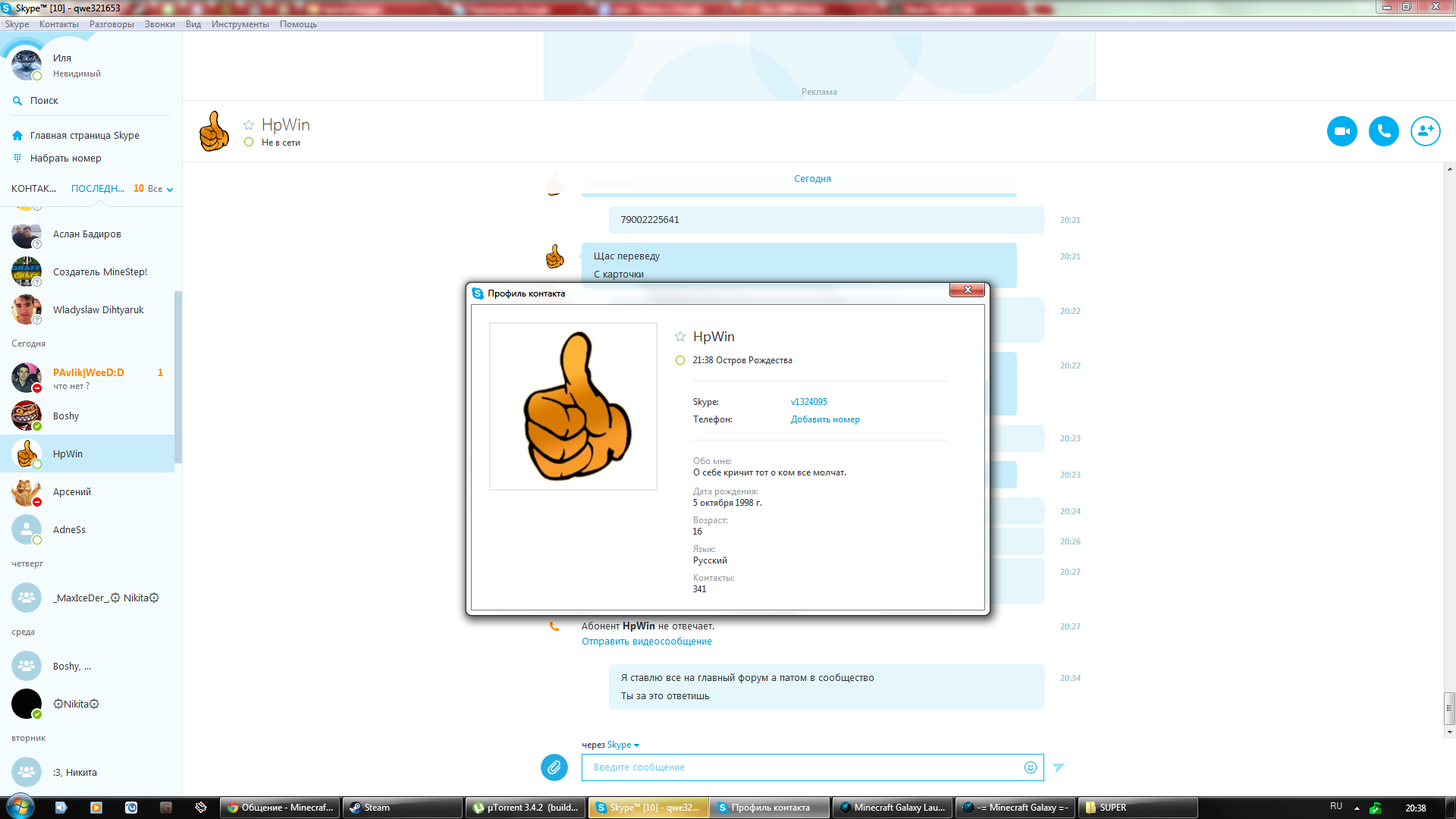1456x819 pixels.
Task: Open the через Skype sending method dropdown
Action: (x=623, y=745)
